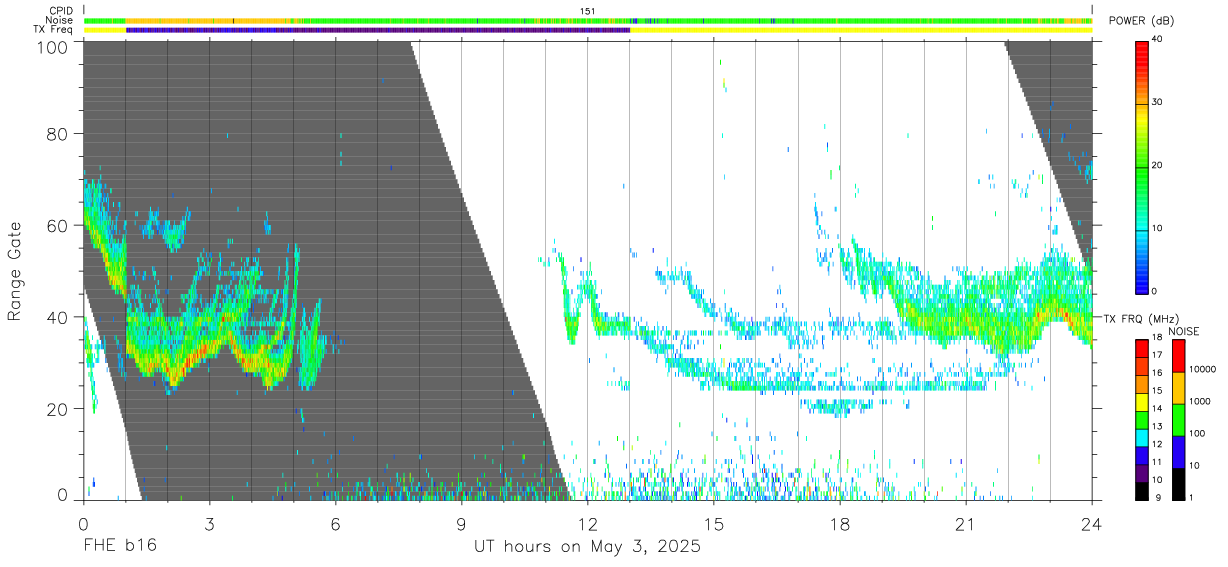Click the NOISE color bar legend
This screenshot has width=1228, height=567.
click(x=1178, y=418)
